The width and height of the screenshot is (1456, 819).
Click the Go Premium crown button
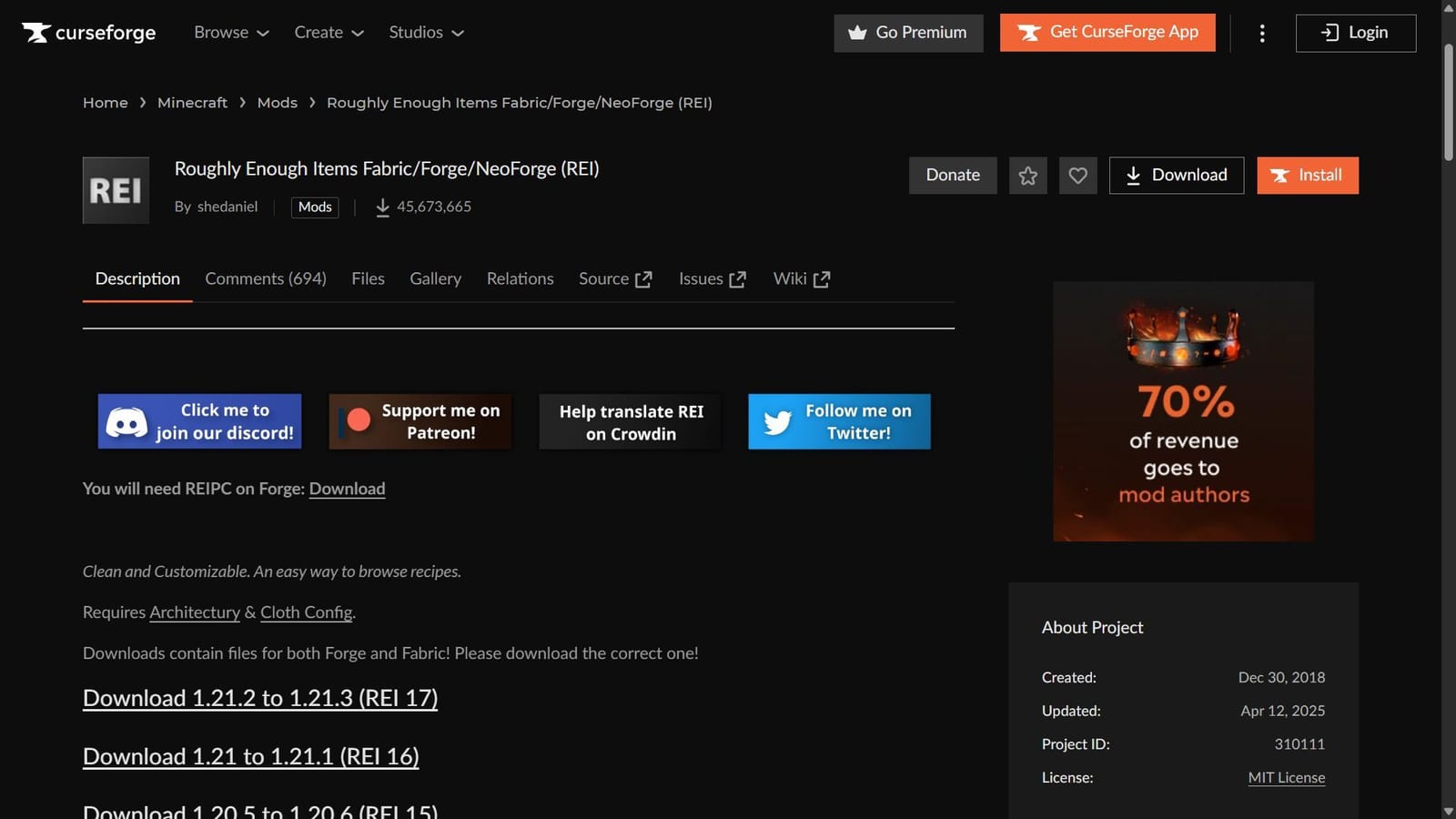(908, 33)
